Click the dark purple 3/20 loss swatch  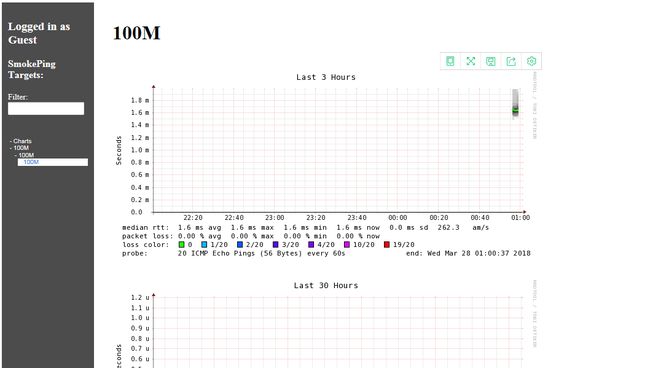click(x=275, y=245)
